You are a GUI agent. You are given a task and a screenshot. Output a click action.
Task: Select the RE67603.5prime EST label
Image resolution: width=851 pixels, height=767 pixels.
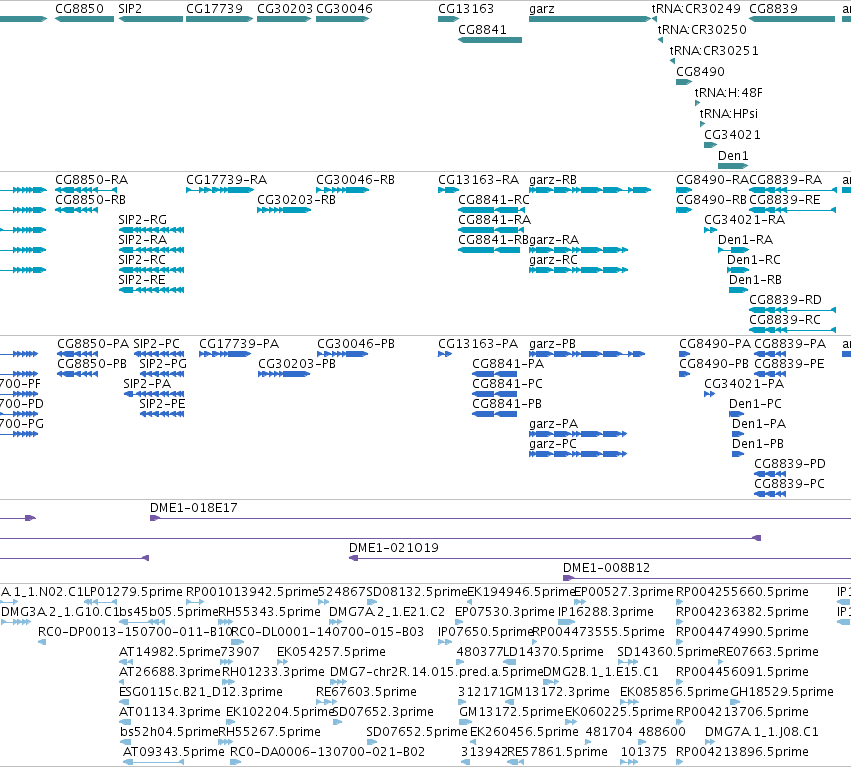(366, 692)
